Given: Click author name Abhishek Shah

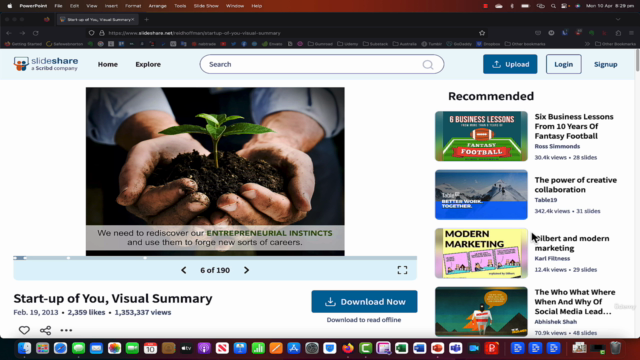Looking at the screenshot, I should [x=555, y=322].
